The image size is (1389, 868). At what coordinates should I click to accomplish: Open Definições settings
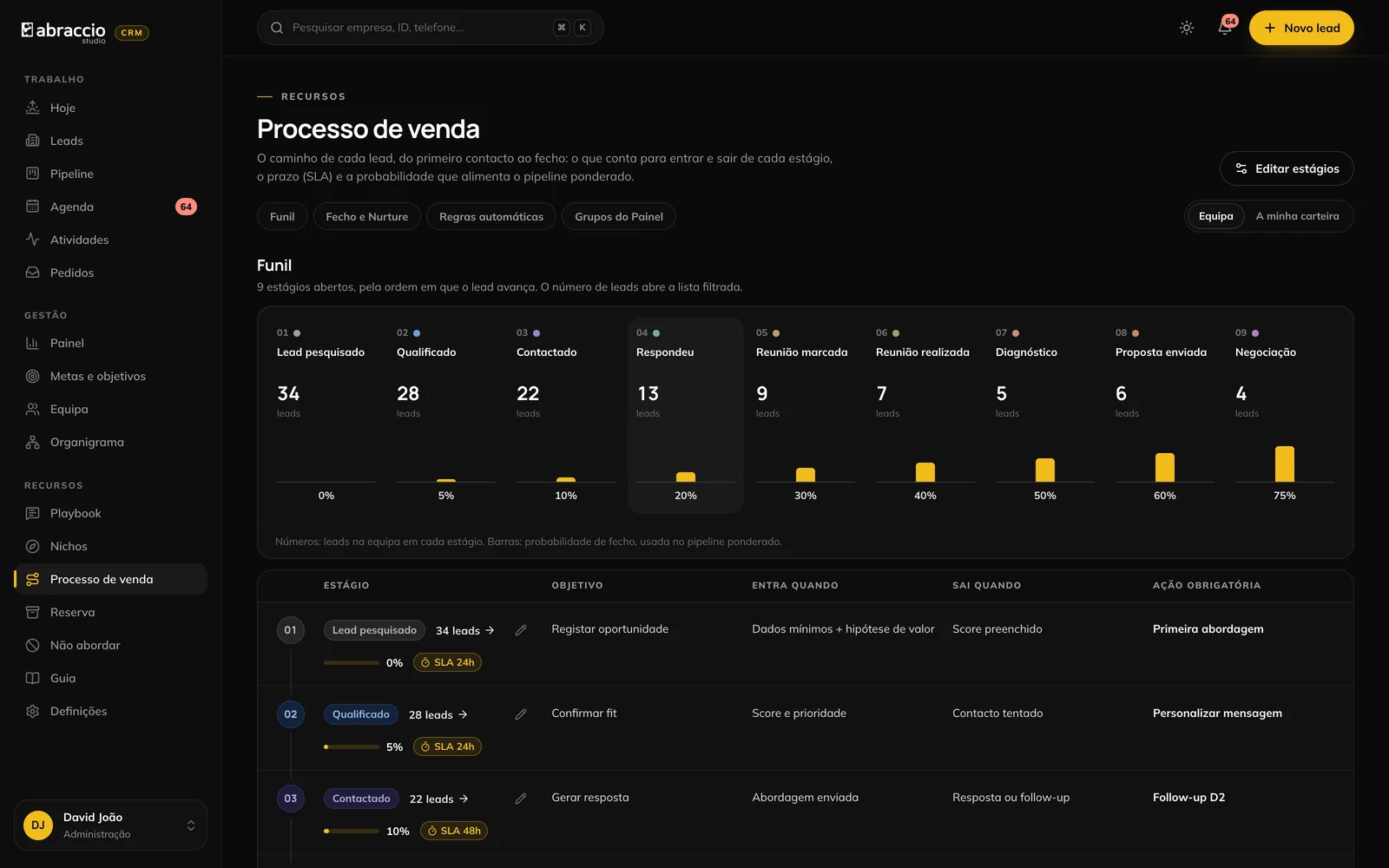110,711
